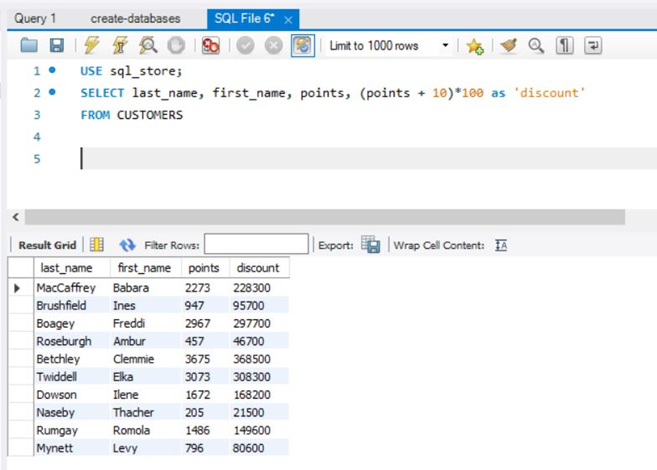Toggle invisible characters with the pilcrow icon

pyautogui.click(x=564, y=45)
